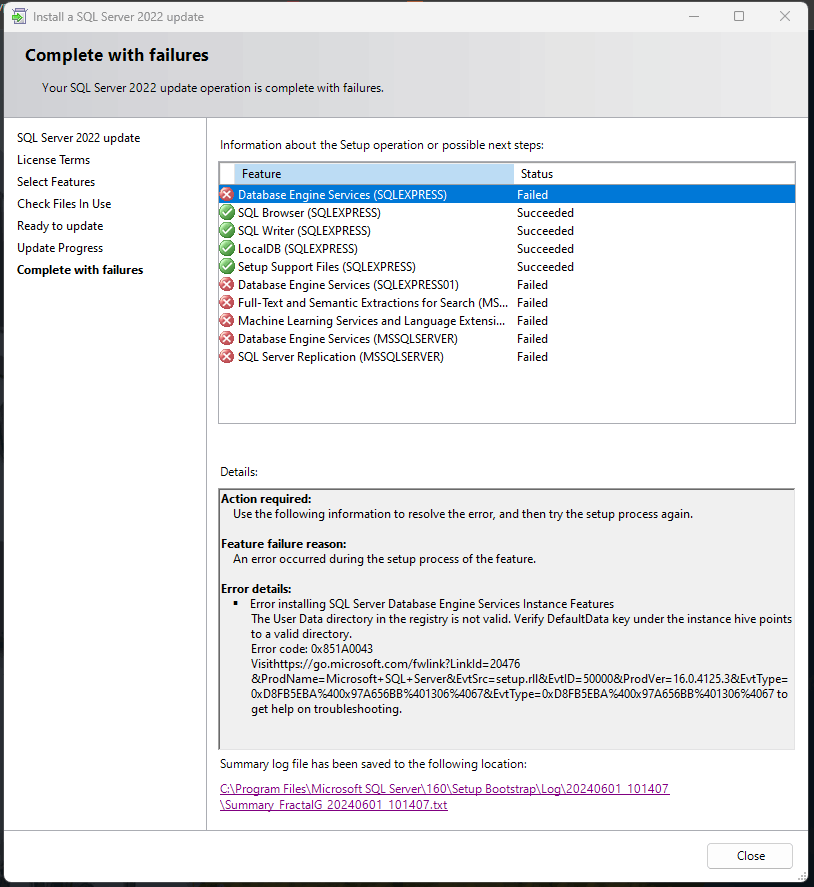Click the red failed icon for Database Engine Services (SQLEXPRESS)
814x887 pixels.
coord(227,195)
